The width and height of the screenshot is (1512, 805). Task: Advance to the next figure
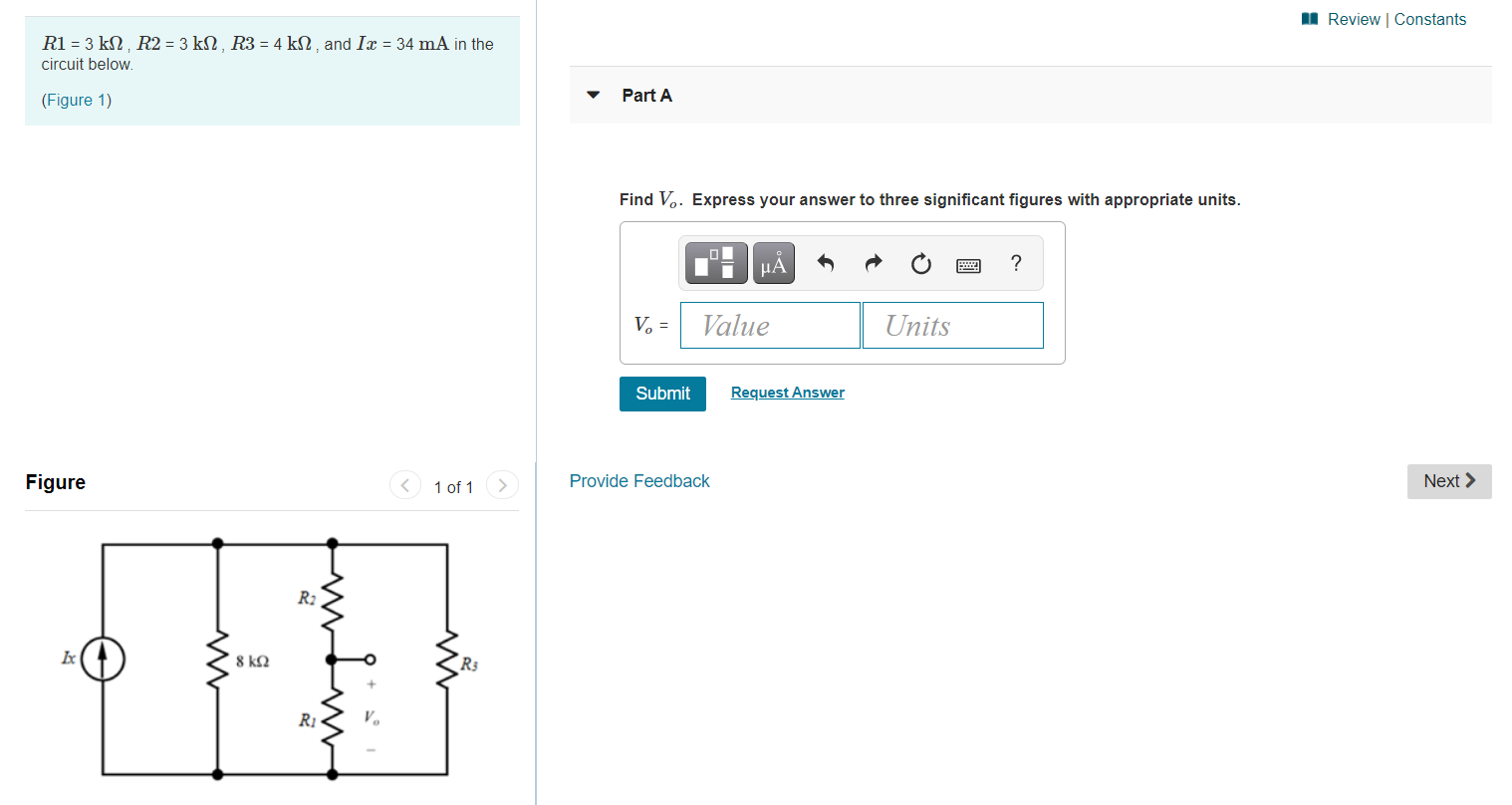coord(502,485)
